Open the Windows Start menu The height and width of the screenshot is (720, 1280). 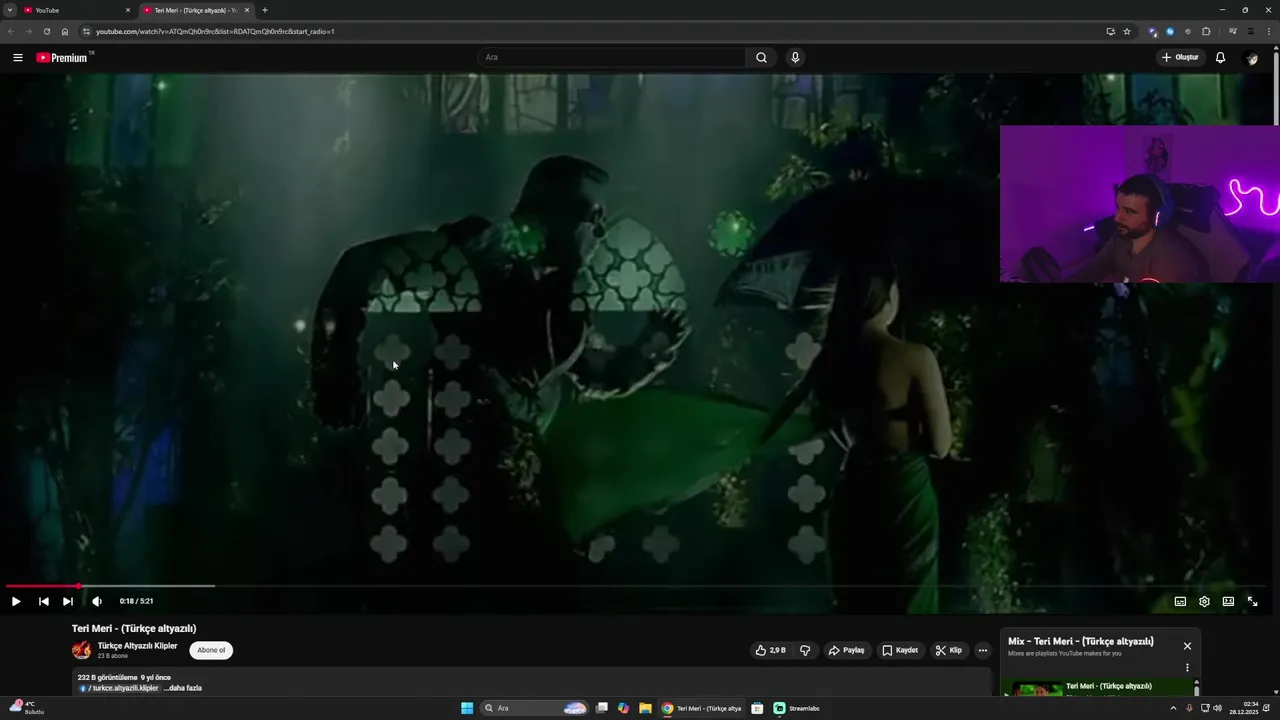467,708
